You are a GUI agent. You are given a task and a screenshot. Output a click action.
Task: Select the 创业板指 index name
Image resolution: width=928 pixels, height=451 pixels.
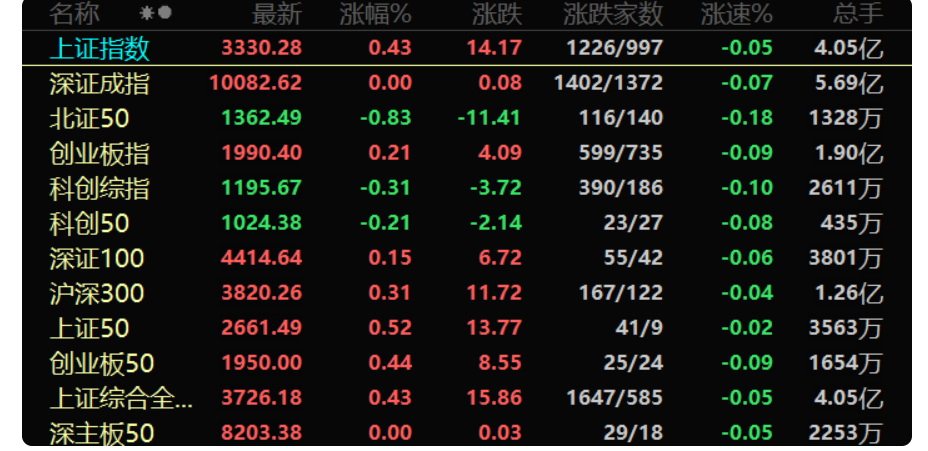[99, 153]
